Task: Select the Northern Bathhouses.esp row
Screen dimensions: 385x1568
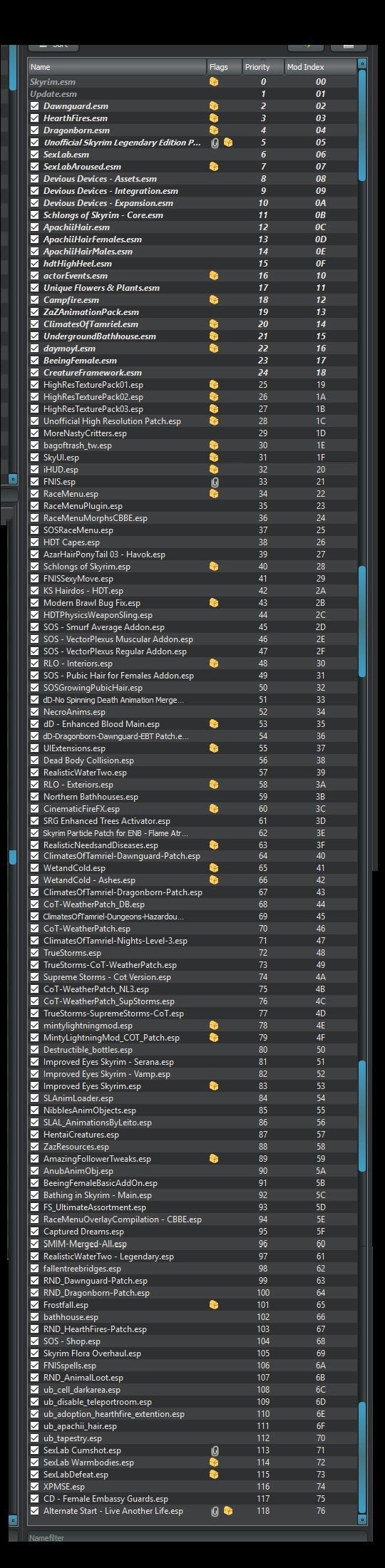Action: pos(192,797)
